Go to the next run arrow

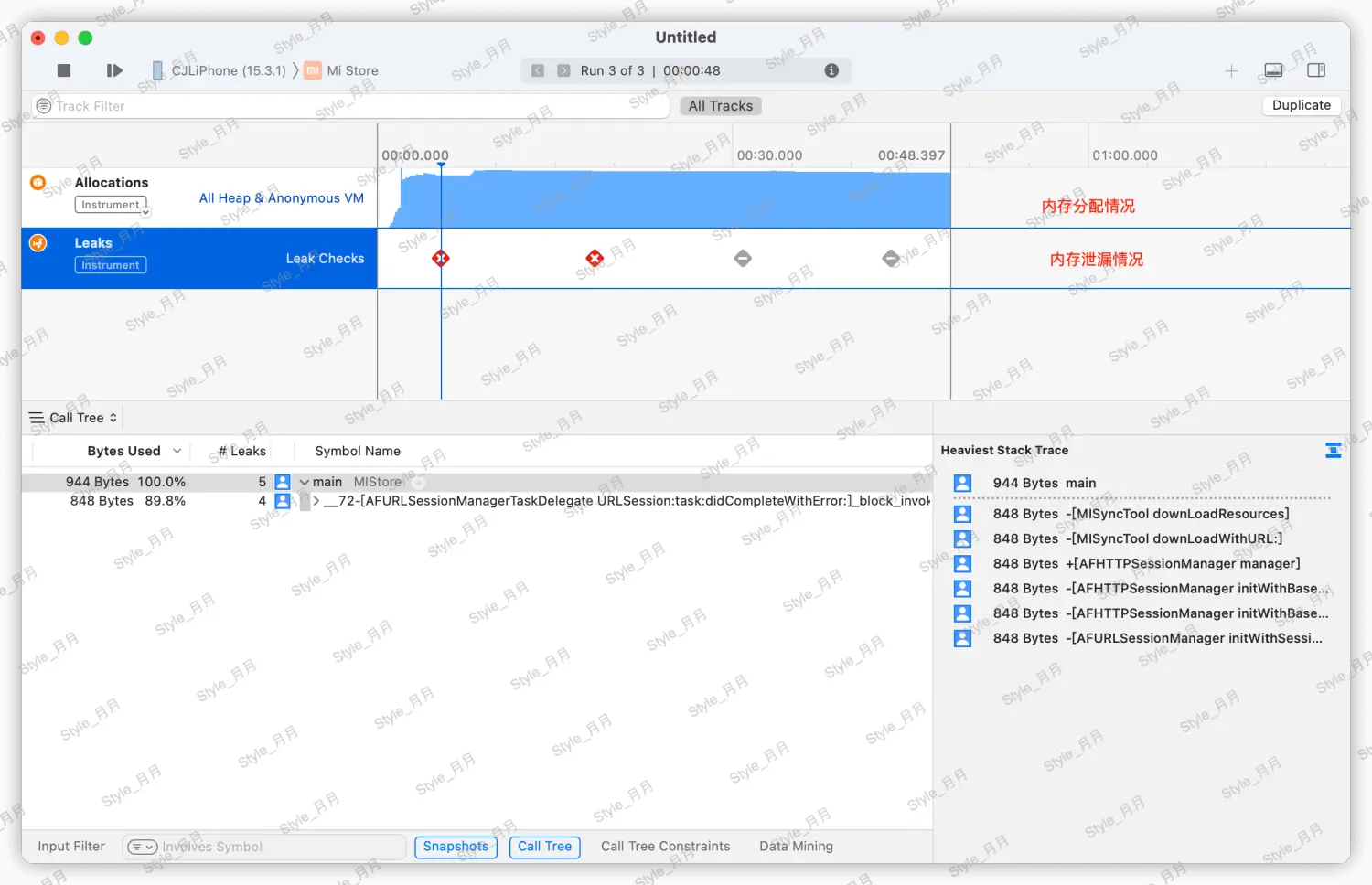[563, 70]
